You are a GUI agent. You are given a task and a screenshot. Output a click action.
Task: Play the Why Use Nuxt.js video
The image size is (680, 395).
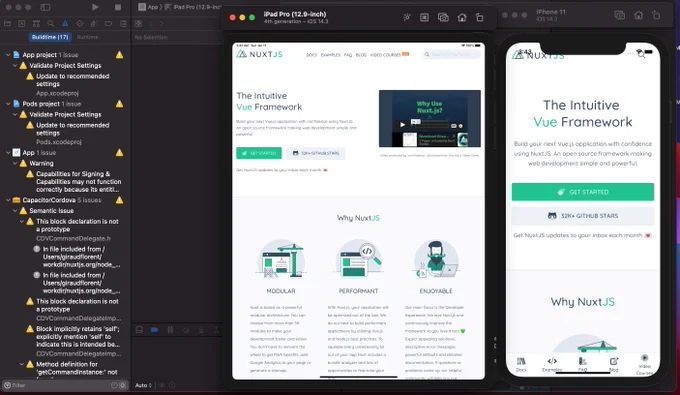coord(402,125)
